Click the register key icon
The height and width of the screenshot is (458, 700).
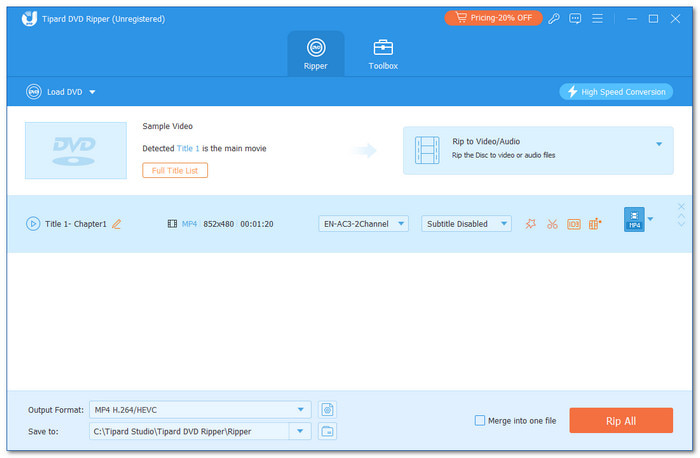[x=554, y=18]
